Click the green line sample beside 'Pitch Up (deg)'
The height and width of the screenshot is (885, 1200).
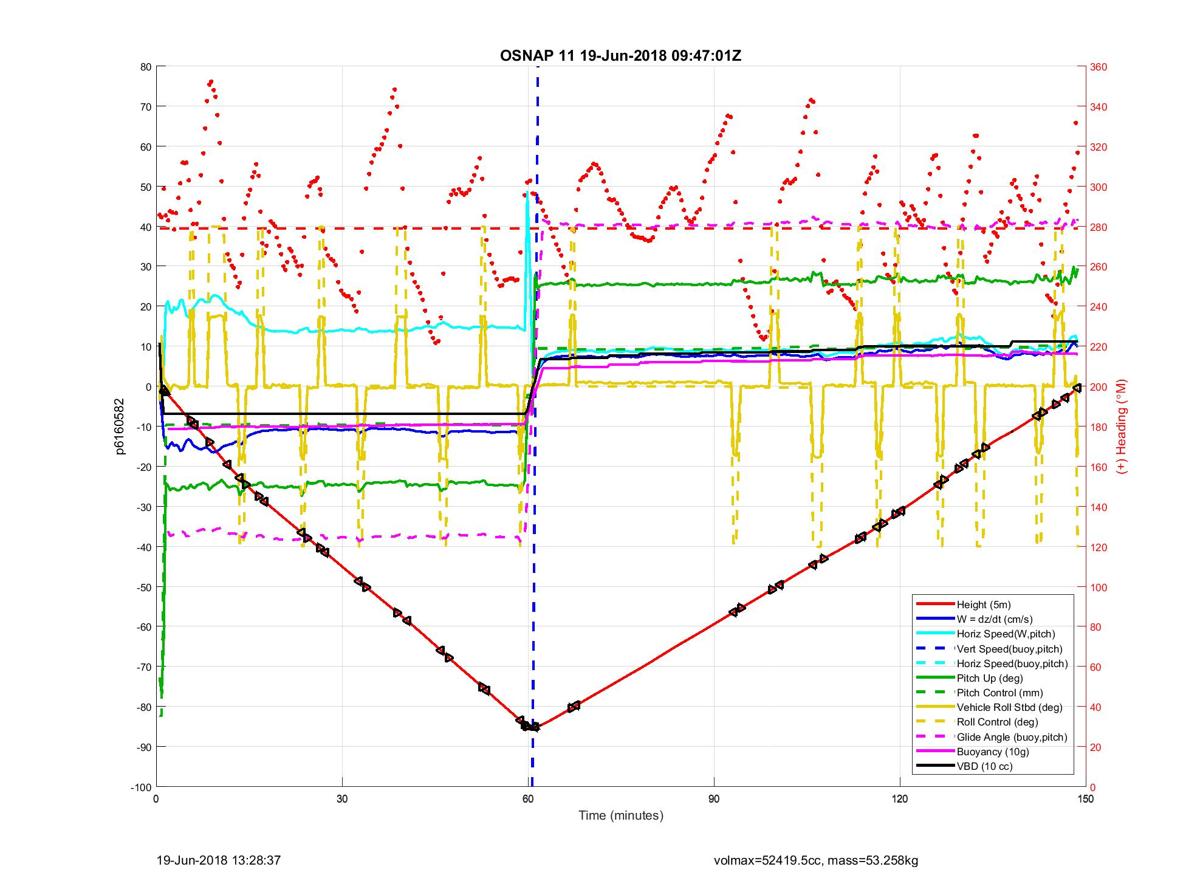[x=935, y=678]
